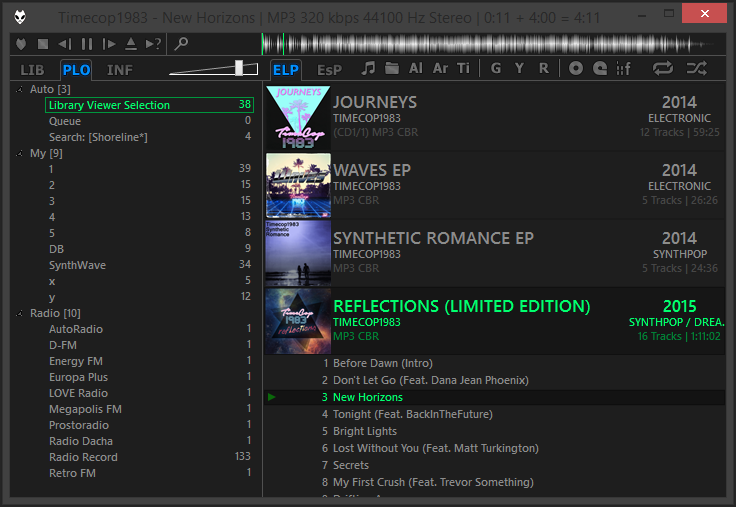Click the music note view icon
This screenshot has width=736, height=507.
coord(368,69)
